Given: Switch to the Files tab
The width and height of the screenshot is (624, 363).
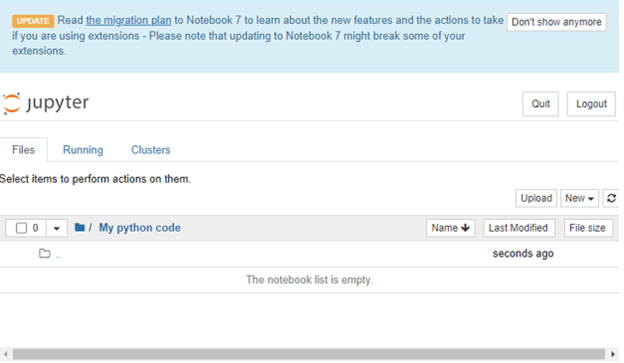Looking at the screenshot, I should (23, 150).
